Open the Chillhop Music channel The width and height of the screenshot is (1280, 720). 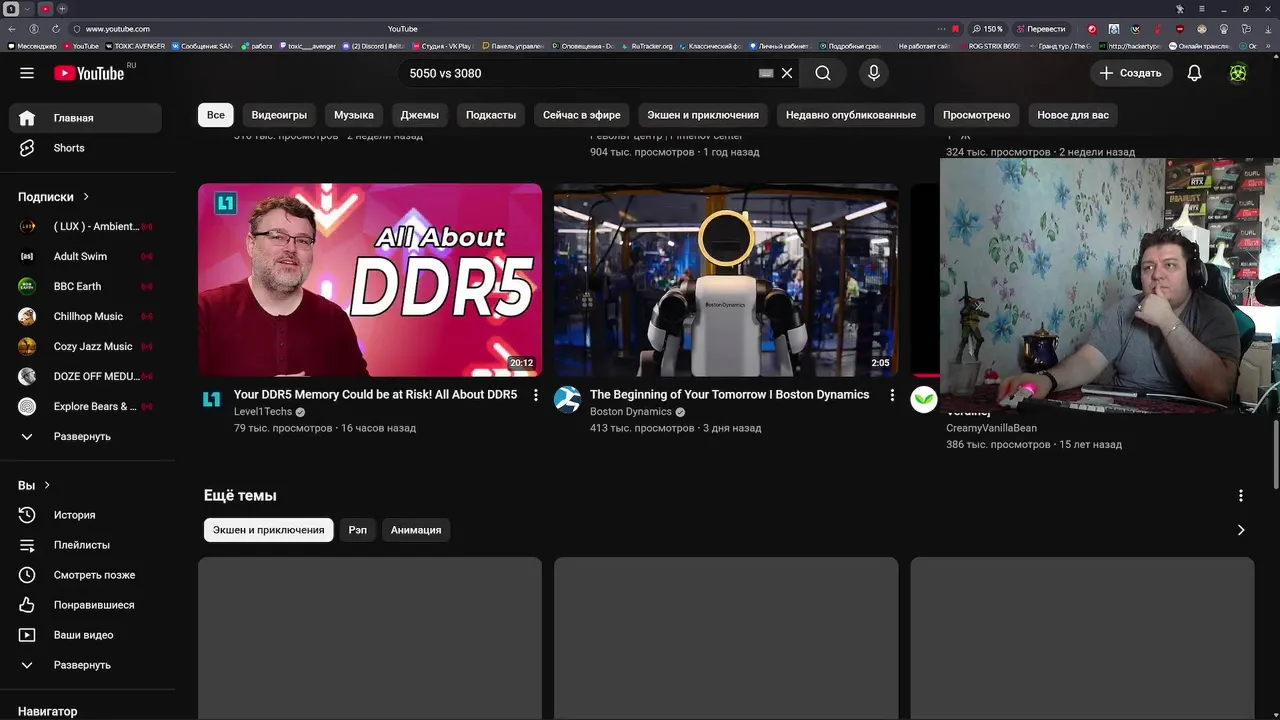click(86, 316)
